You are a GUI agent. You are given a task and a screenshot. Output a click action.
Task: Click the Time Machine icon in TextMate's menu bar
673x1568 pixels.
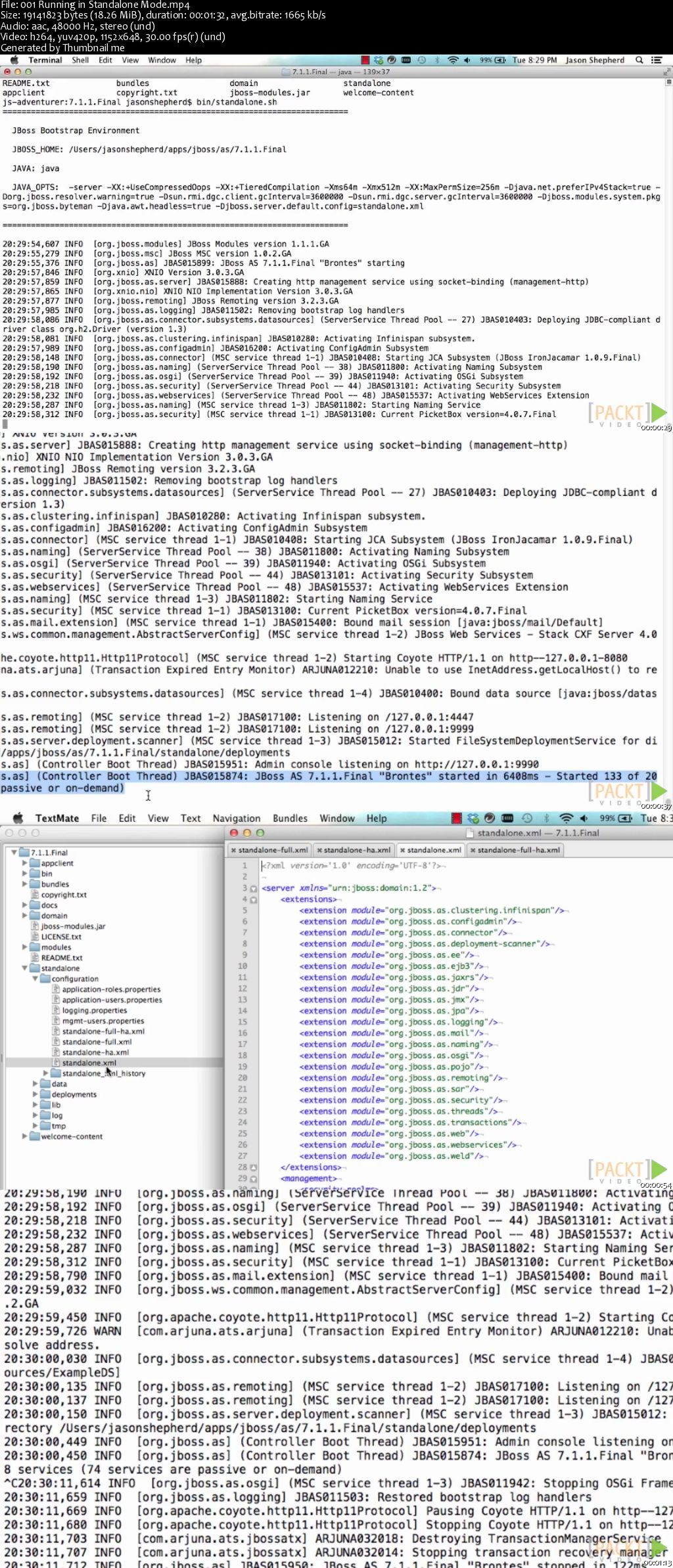(x=527, y=818)
